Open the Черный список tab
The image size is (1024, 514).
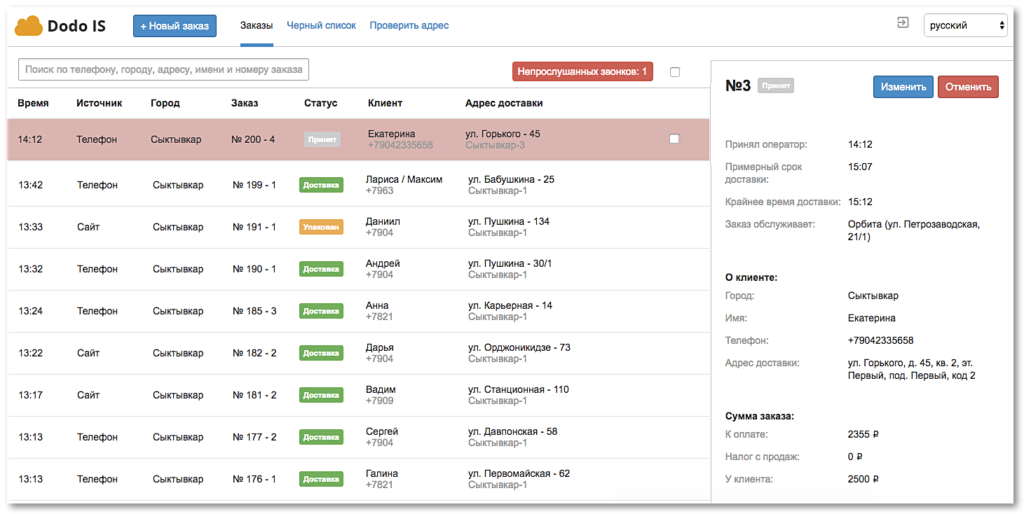[x=321, y=25]
